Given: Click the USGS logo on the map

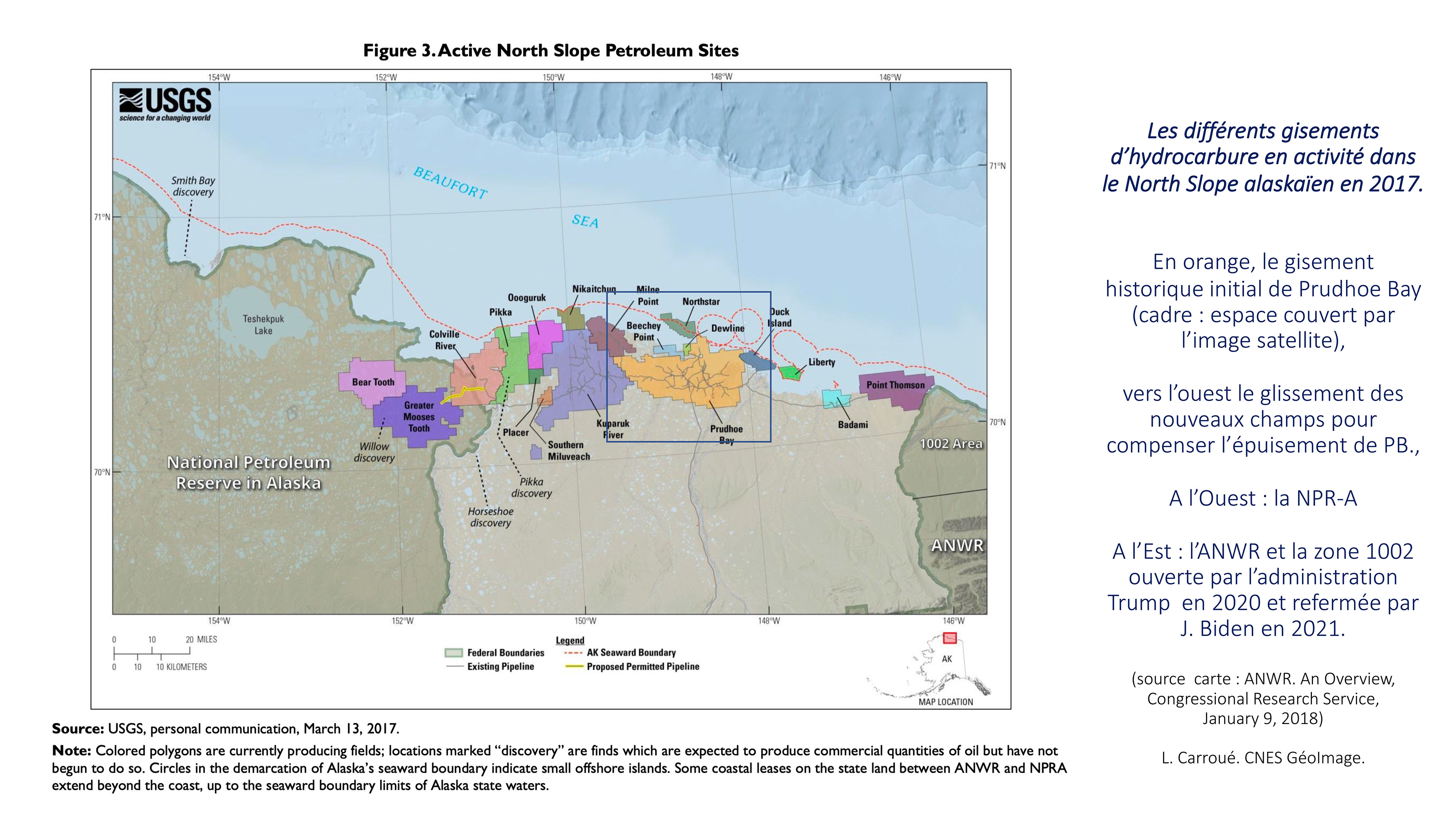Looking at the screenshot, I should [165, 105].
